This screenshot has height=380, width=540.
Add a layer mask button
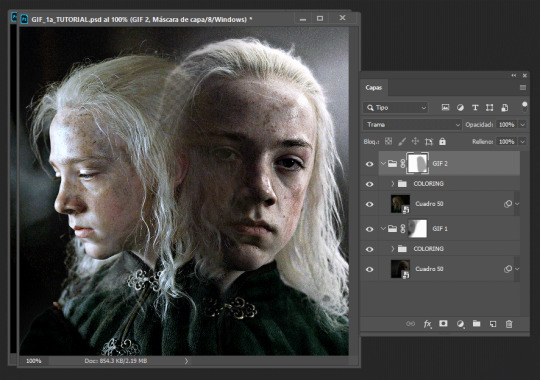[x=443, y=323]
